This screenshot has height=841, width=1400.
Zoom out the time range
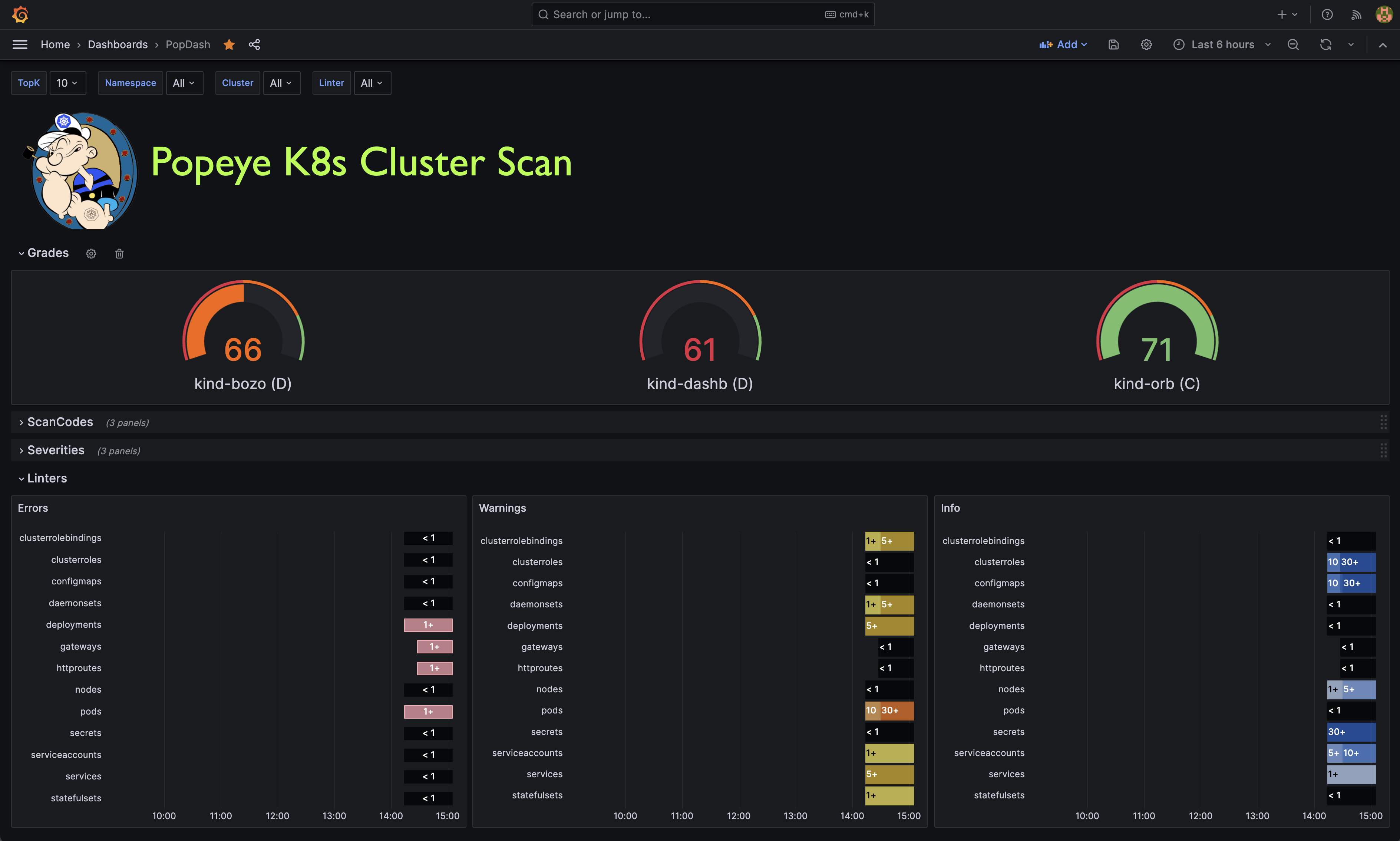[1293, 44]
